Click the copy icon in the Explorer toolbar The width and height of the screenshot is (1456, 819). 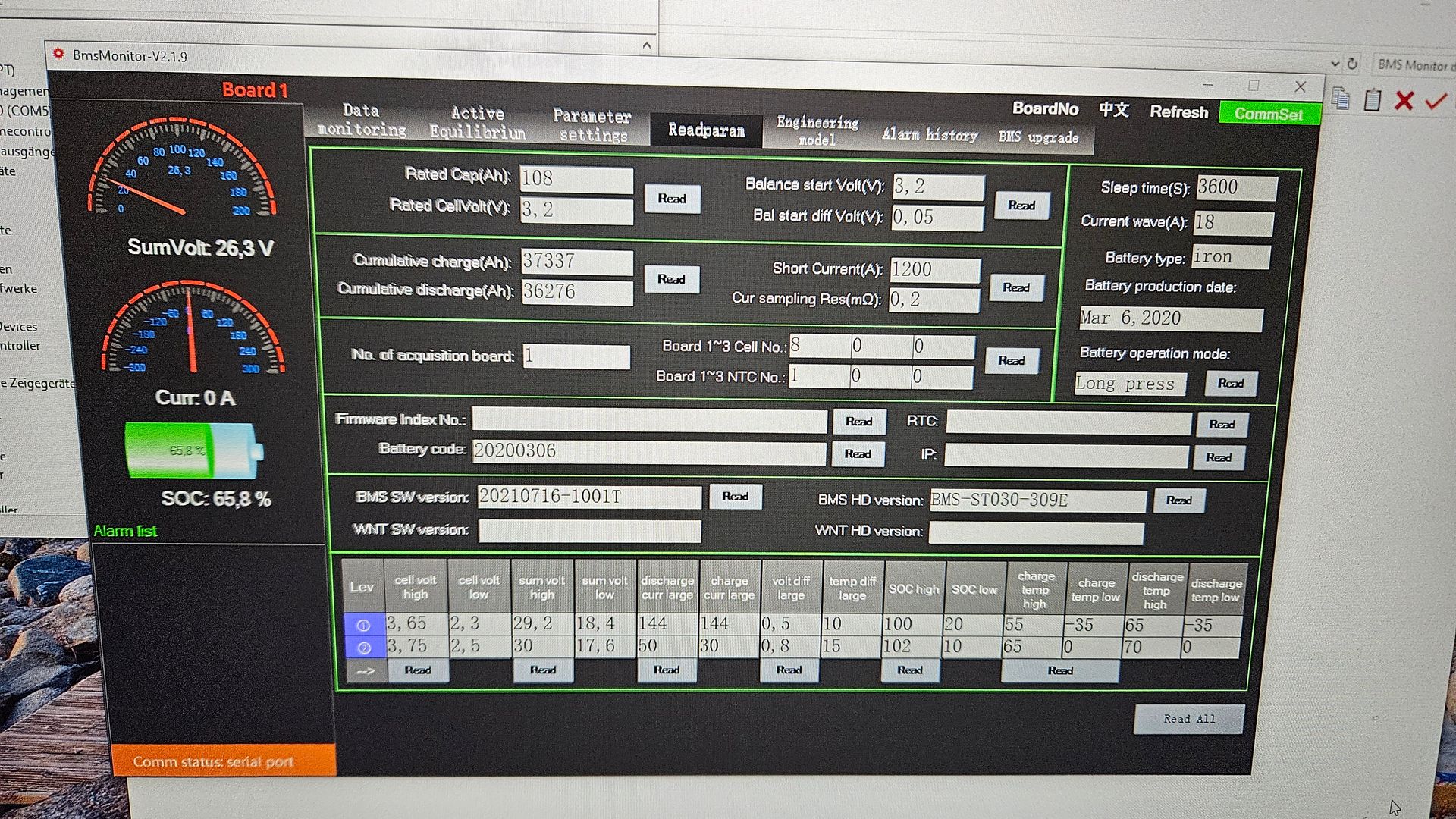[1341, 99]
